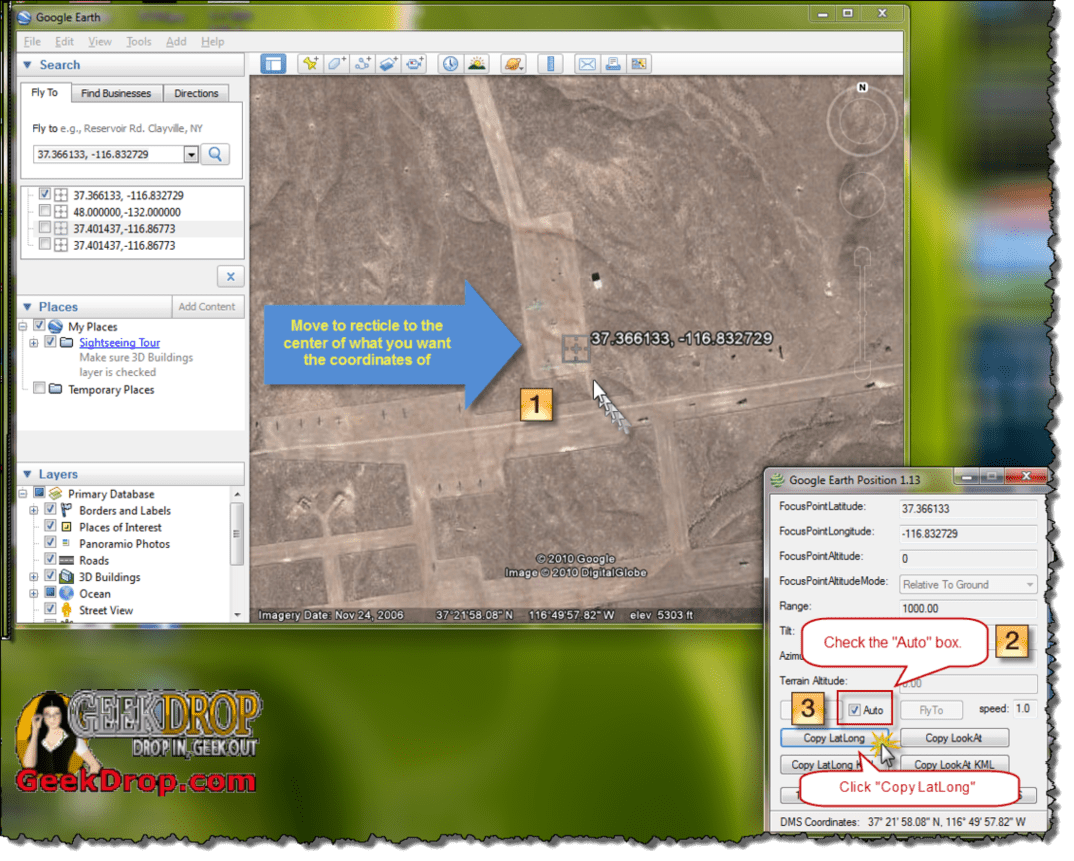Open the Tools menu
The image size is (1074, 861).
pos(138,42)
